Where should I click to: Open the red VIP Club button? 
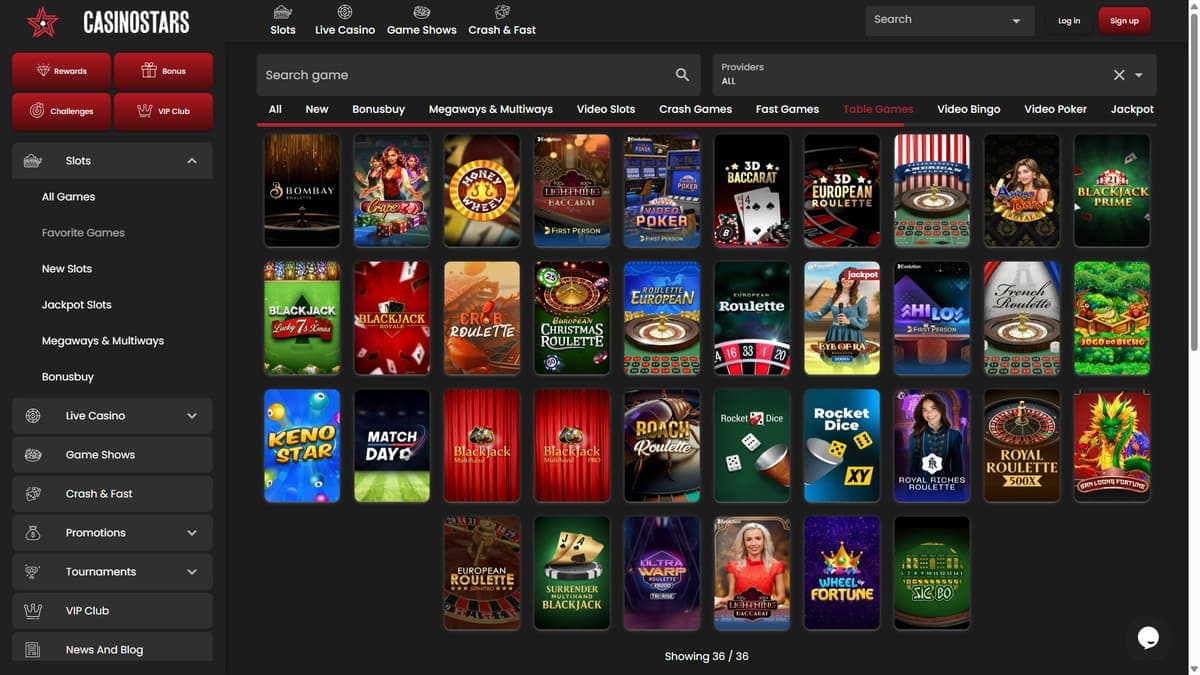(163, 111)
